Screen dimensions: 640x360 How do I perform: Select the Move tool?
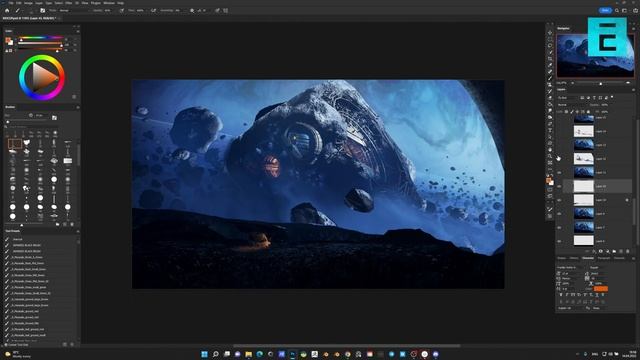pyautogui.click(x=550, y=33)
